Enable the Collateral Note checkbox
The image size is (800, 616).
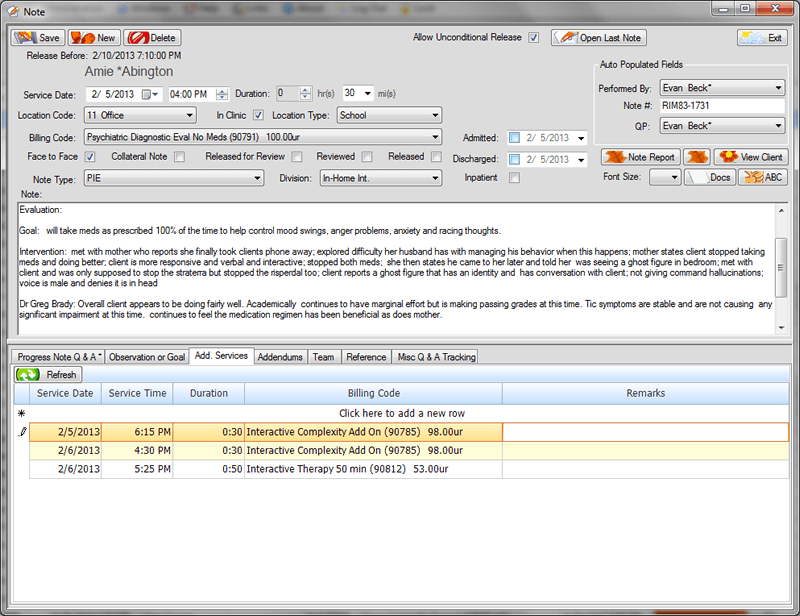179,158
